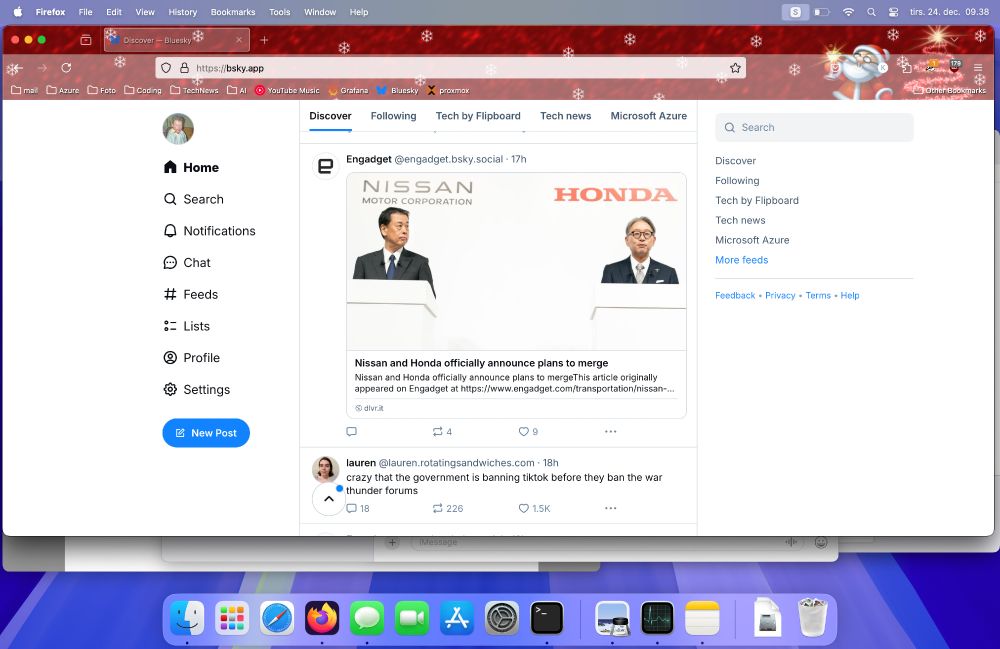The height and width of the screenshot is (649, 1000).
Task: Open Nissan and Honda merge headline
Action: [x=482, y=363]
